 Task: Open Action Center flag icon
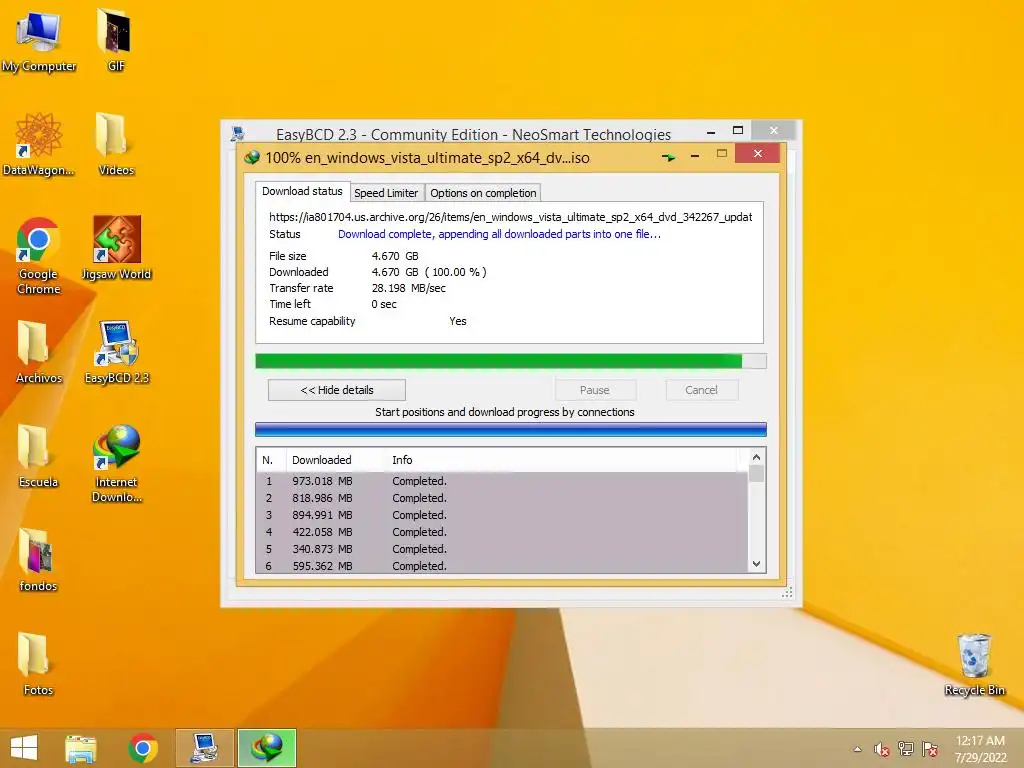pyautogui.click(x=930, y=749)
